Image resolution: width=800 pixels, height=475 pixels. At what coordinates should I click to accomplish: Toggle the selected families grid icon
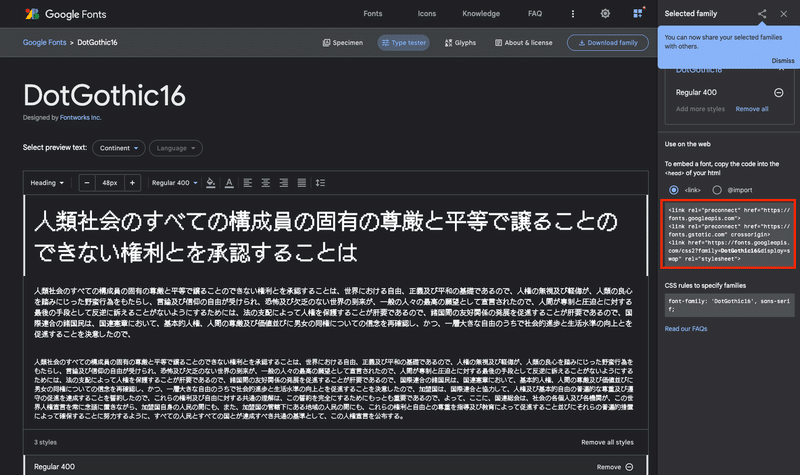tap(638, 13)
